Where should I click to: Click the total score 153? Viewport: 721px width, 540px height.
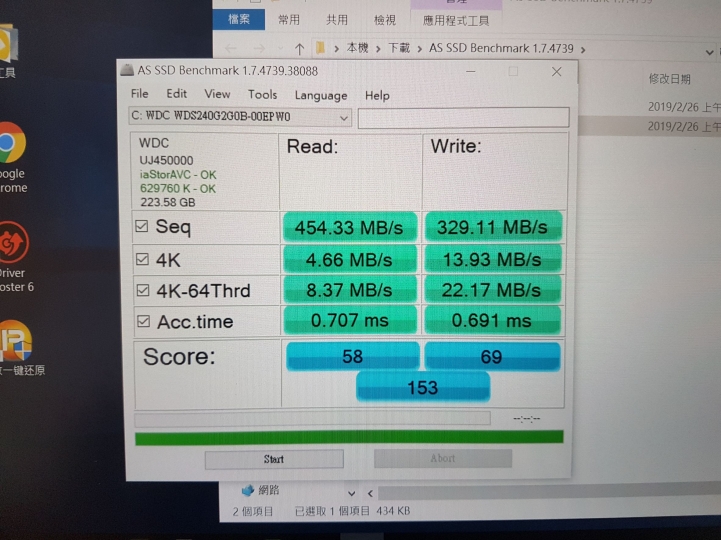(x=423, y=387)
